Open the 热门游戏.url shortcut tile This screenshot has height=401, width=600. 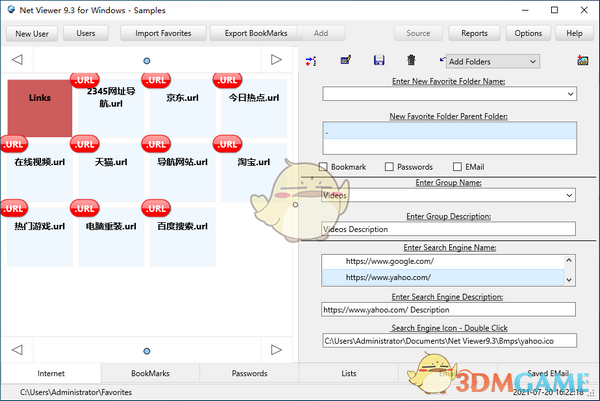(x=40, y=236)
